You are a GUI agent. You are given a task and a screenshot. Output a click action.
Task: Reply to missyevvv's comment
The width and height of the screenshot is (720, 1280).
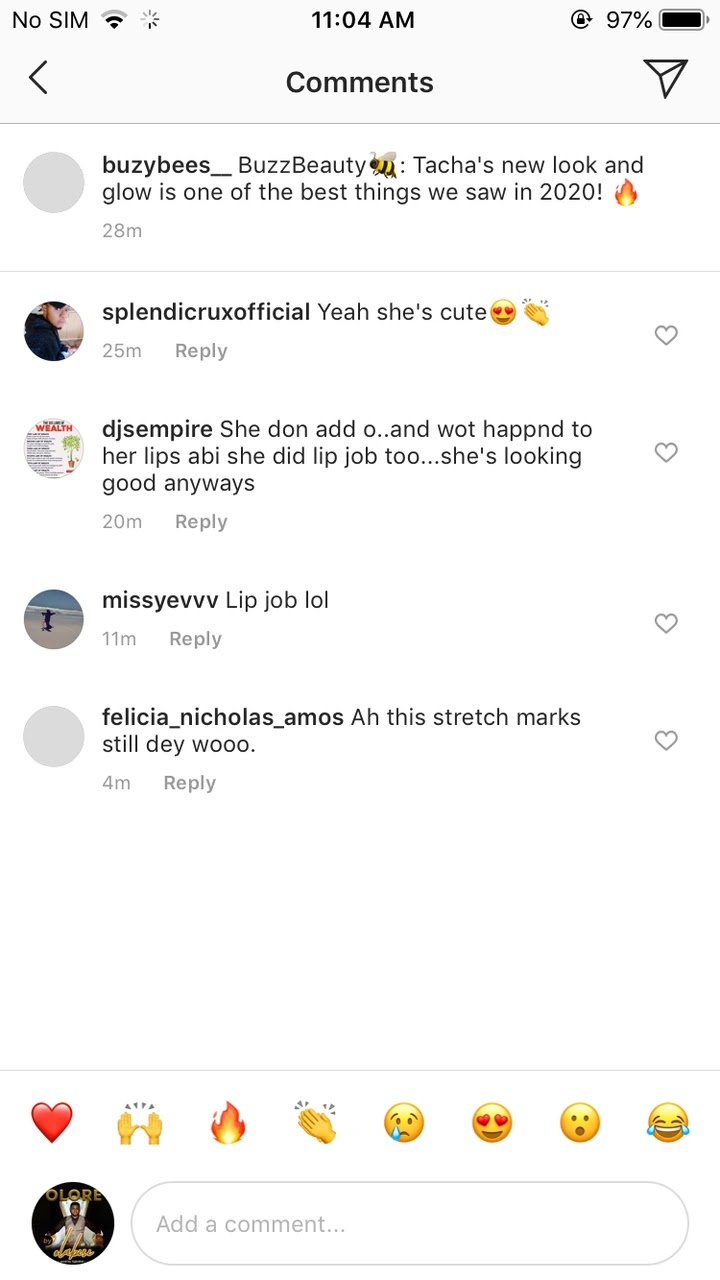coord(195,639)
